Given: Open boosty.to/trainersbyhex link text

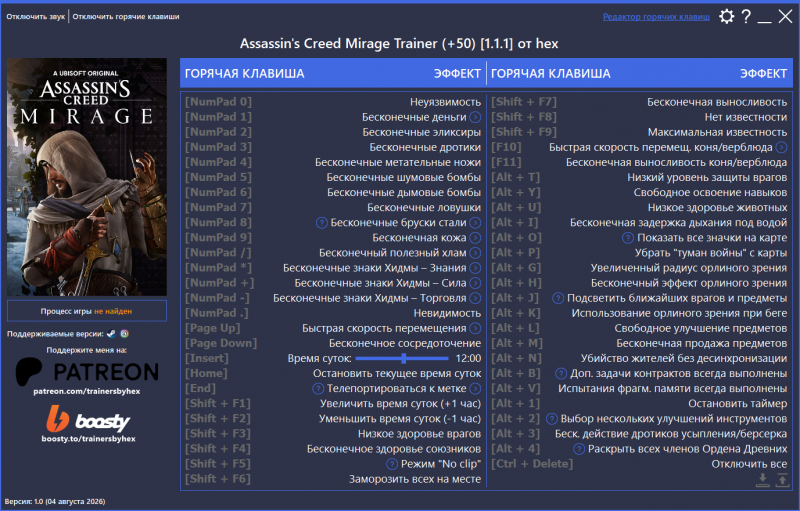Looking at the screenshot, I should pyautogui.click(x=88, y=439).
